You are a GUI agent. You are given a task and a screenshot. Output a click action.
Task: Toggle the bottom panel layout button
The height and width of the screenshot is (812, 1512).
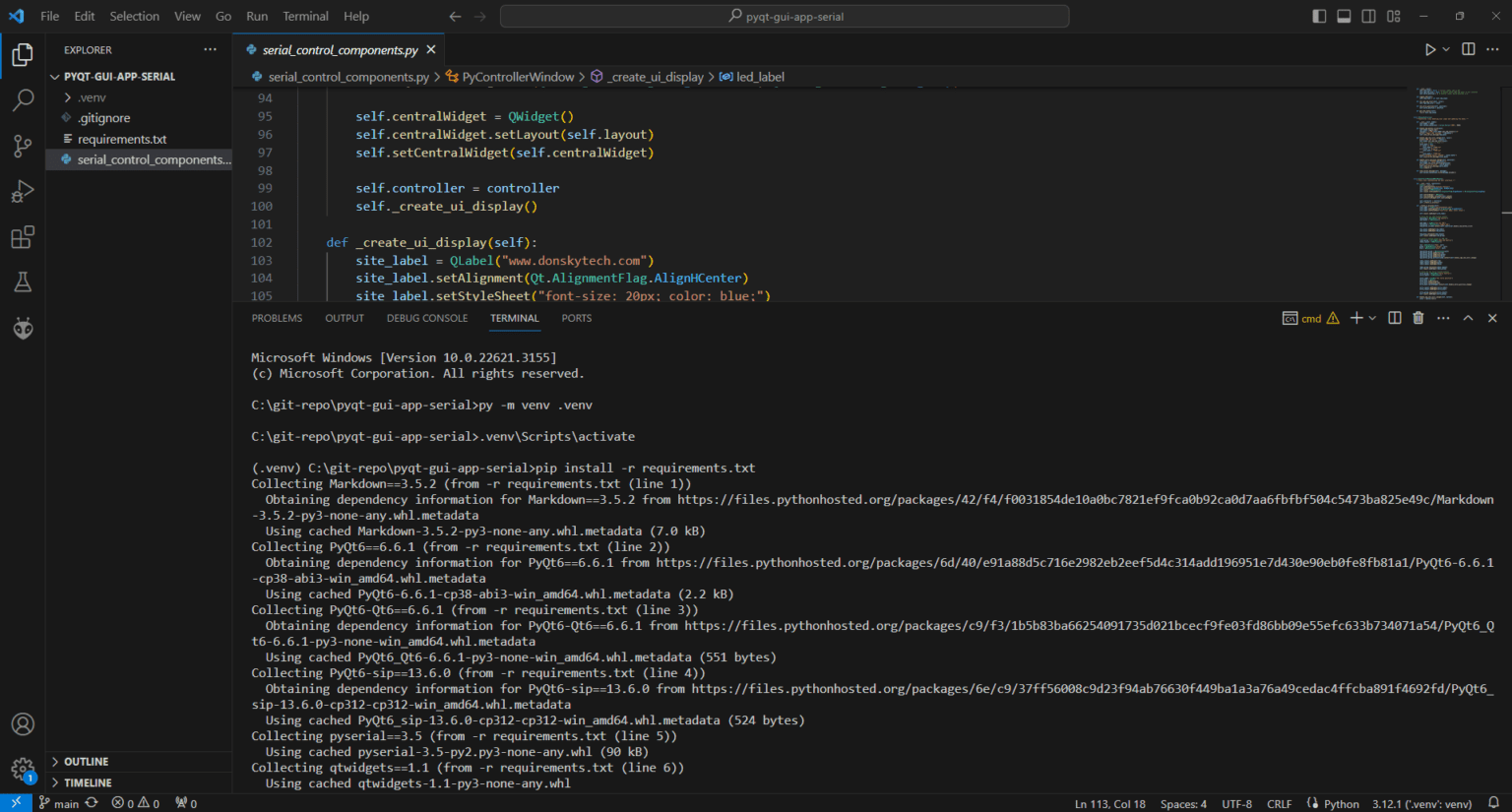1344,17
